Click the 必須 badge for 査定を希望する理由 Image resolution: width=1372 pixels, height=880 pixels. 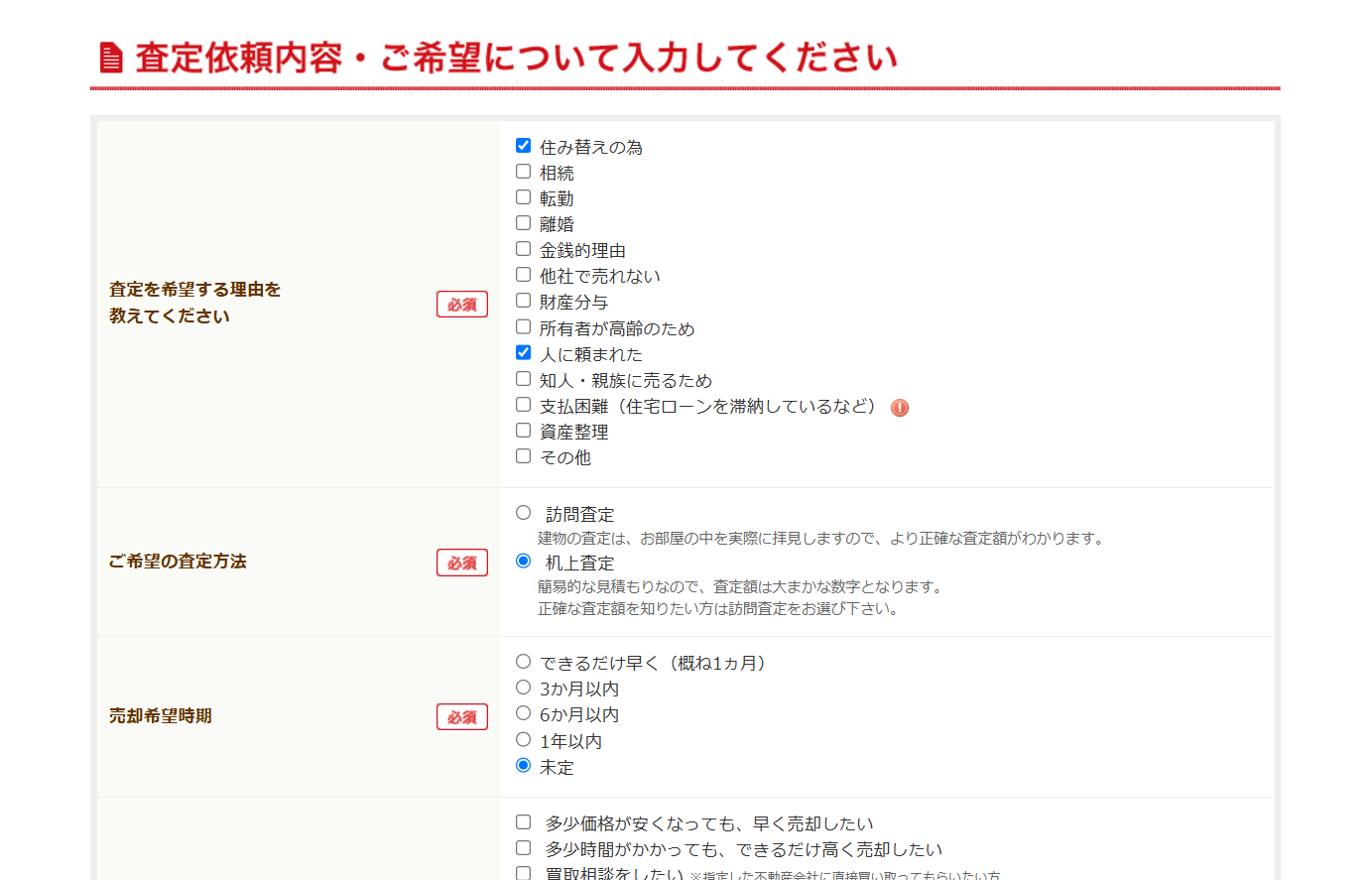point(462,305)
